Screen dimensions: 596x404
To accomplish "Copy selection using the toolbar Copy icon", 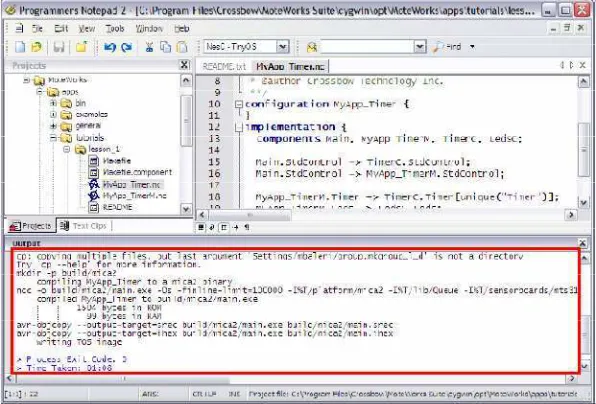I will pyautogui.click(x=165, y=47).
